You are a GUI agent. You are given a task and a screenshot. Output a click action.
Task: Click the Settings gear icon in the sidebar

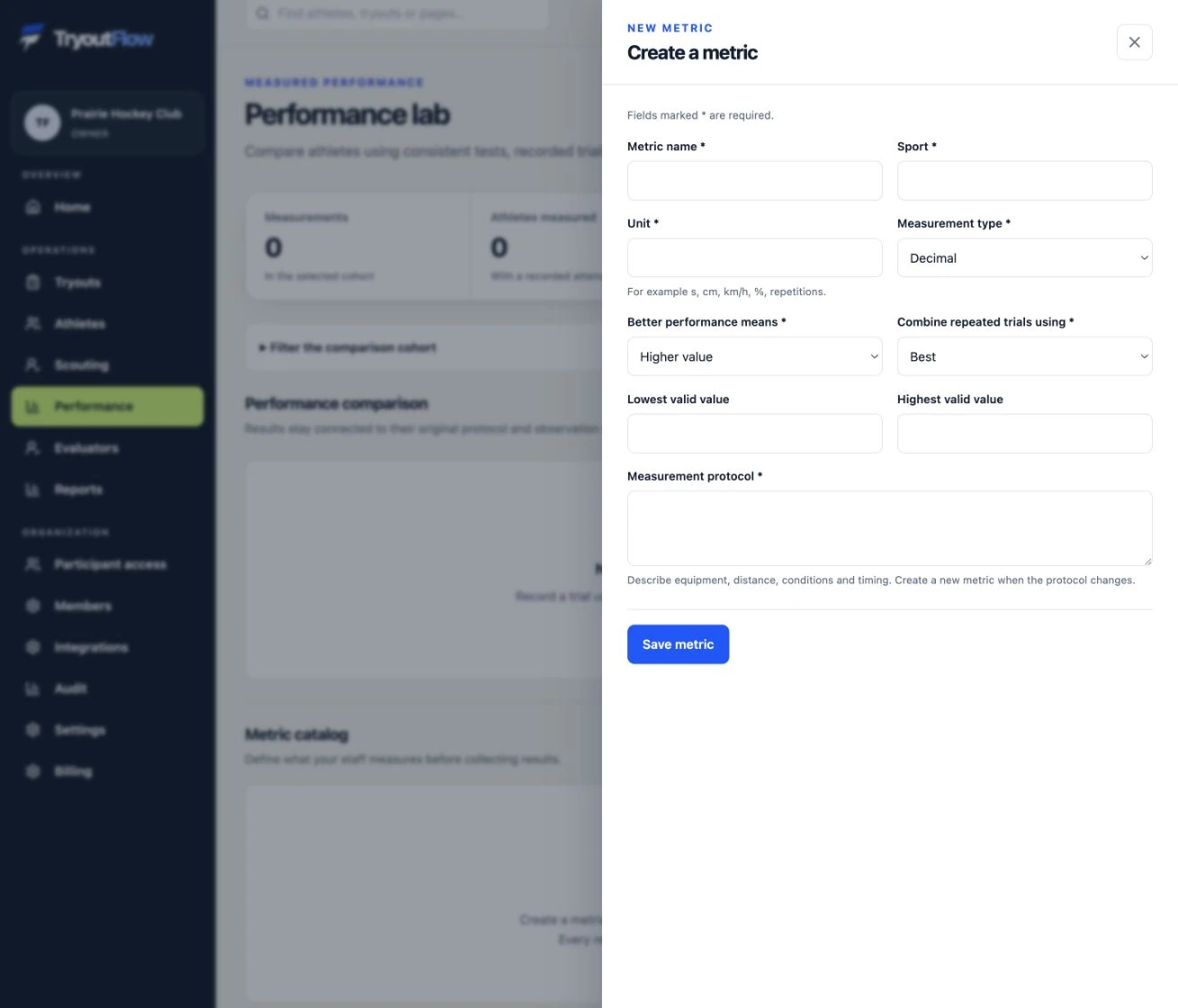click(33, 730)
